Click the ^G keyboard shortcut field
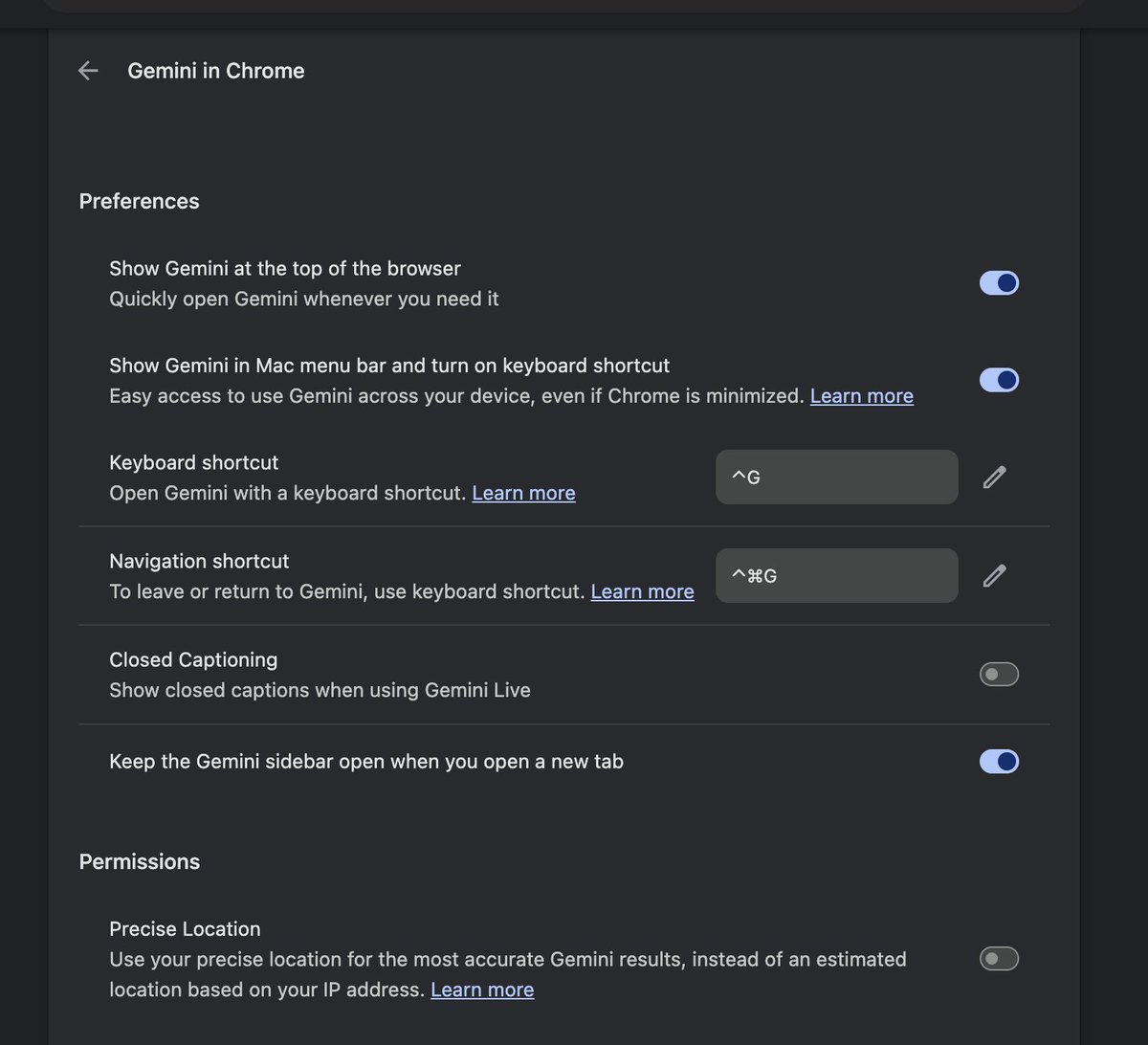The width and height of the screenshot is (1148, 1045). tap(837, 477)
